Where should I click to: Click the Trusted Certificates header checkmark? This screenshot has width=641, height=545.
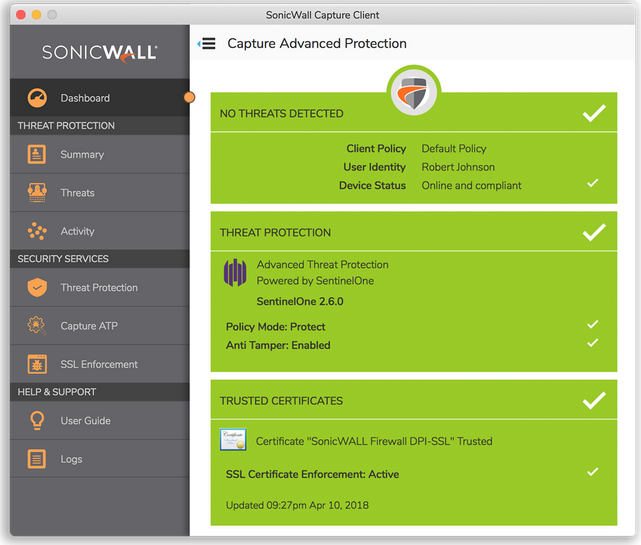click(x=594, y=401)
